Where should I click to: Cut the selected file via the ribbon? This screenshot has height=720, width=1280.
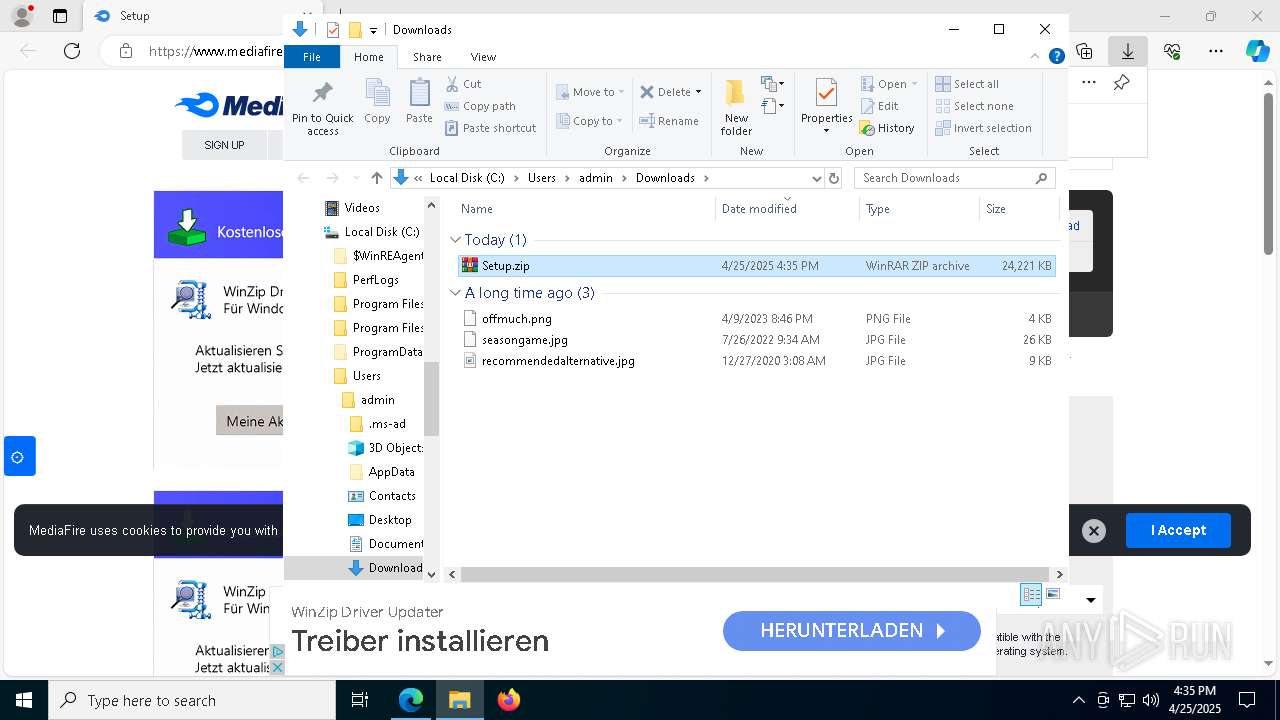pos(463,84)
